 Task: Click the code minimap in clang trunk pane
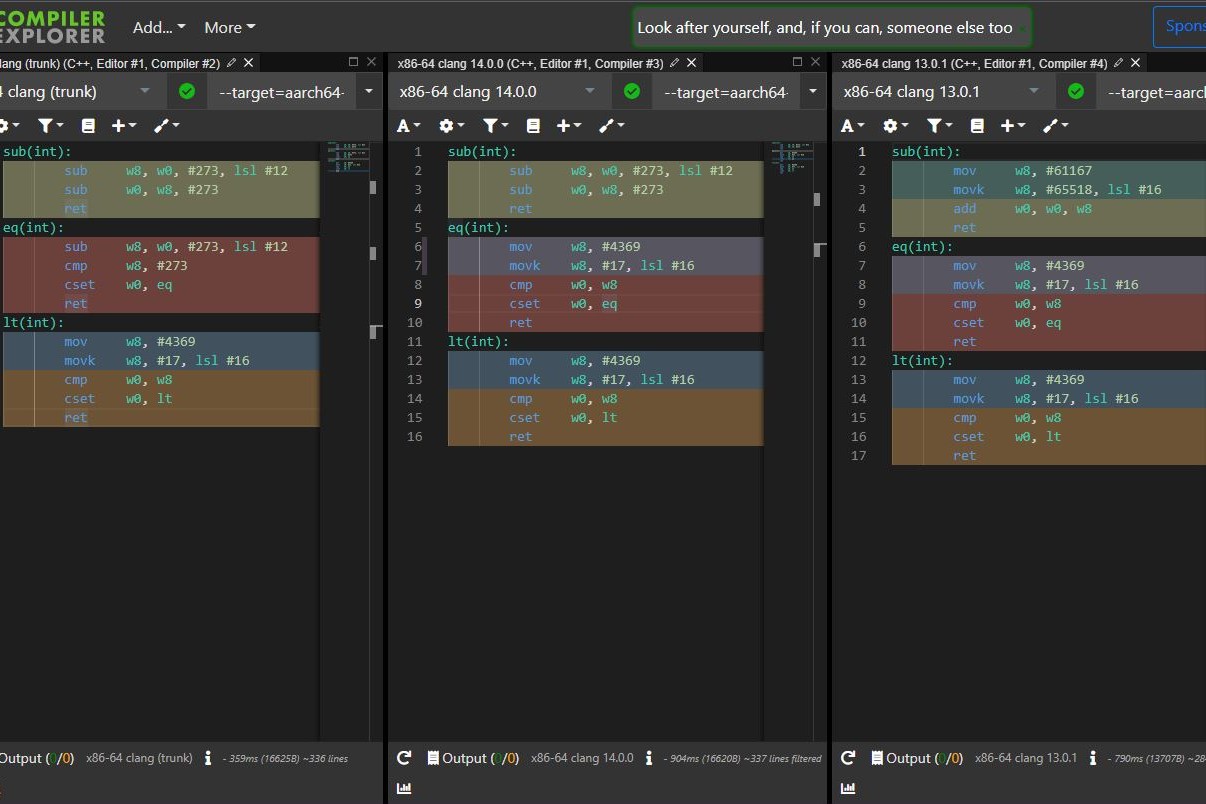coord(346,158)
